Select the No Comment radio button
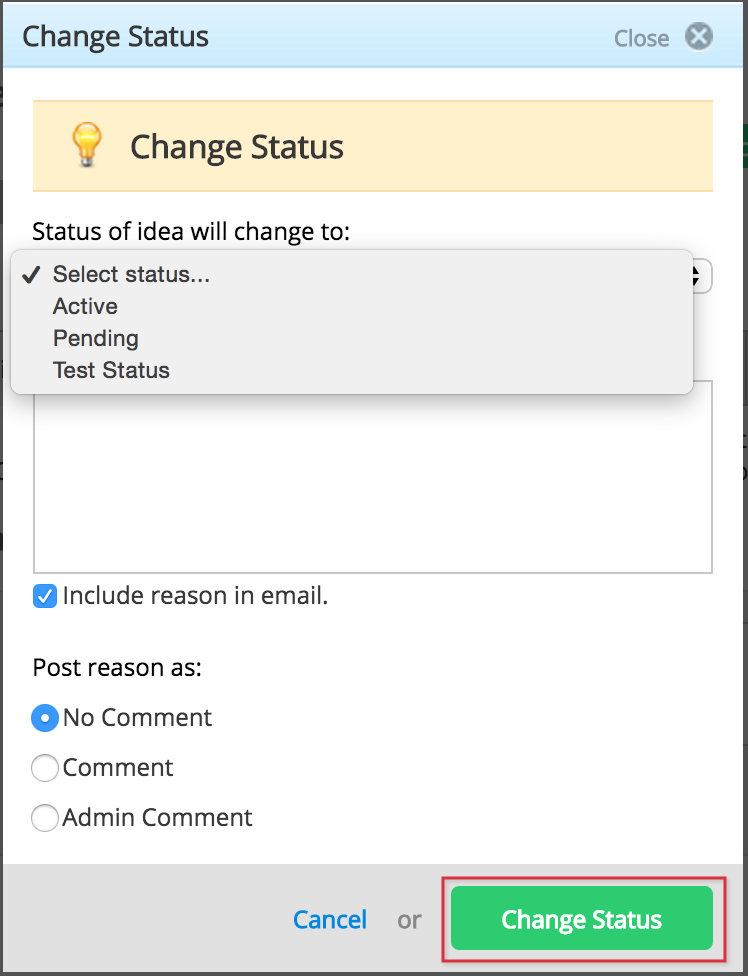Viewport: 748px width, 976px height. (45, 718)
